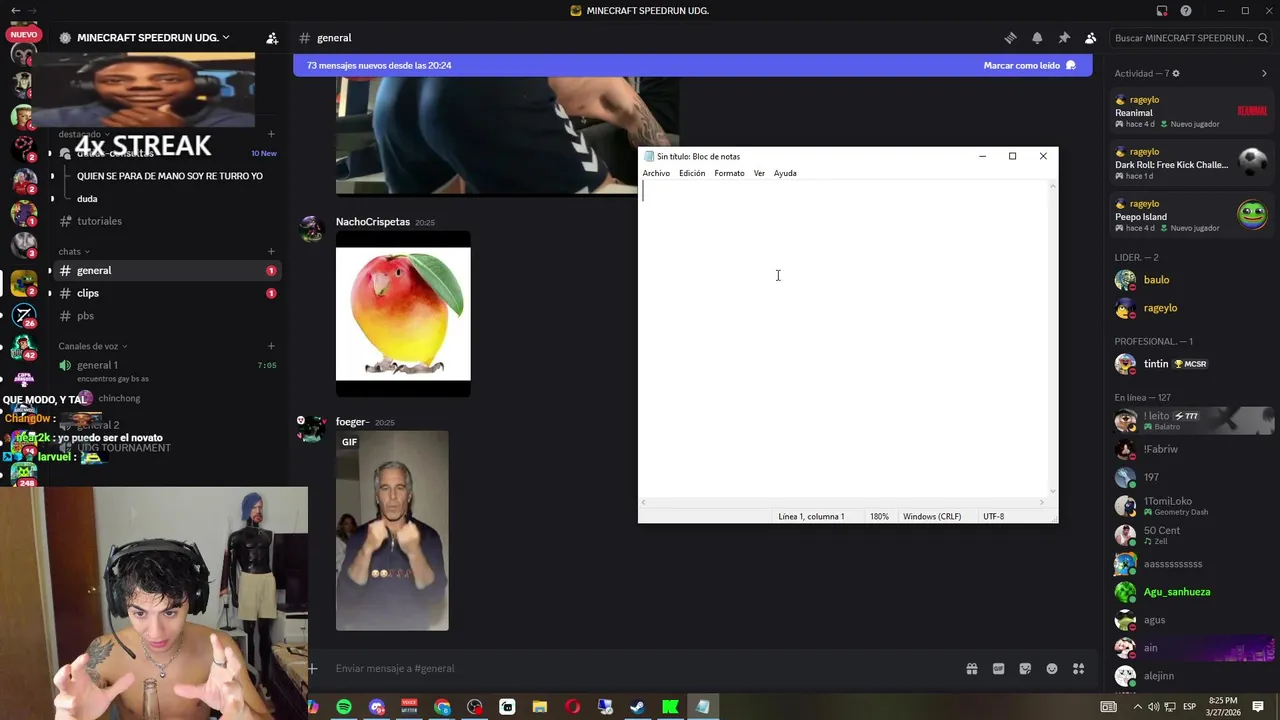This screenshot has width=1280, height=720.
Task: Focus the Enviar mensaje a #general field
Action: tap(640, 669)
